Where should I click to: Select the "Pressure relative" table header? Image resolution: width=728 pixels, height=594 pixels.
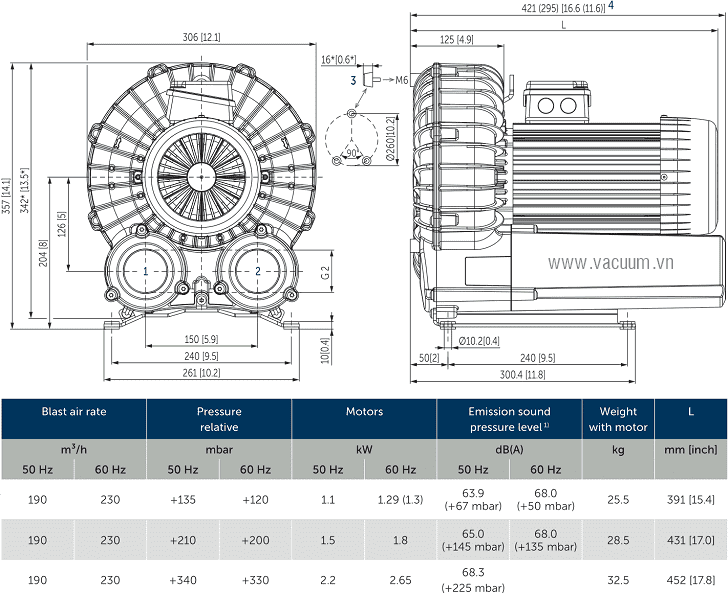tap(219, 418)
